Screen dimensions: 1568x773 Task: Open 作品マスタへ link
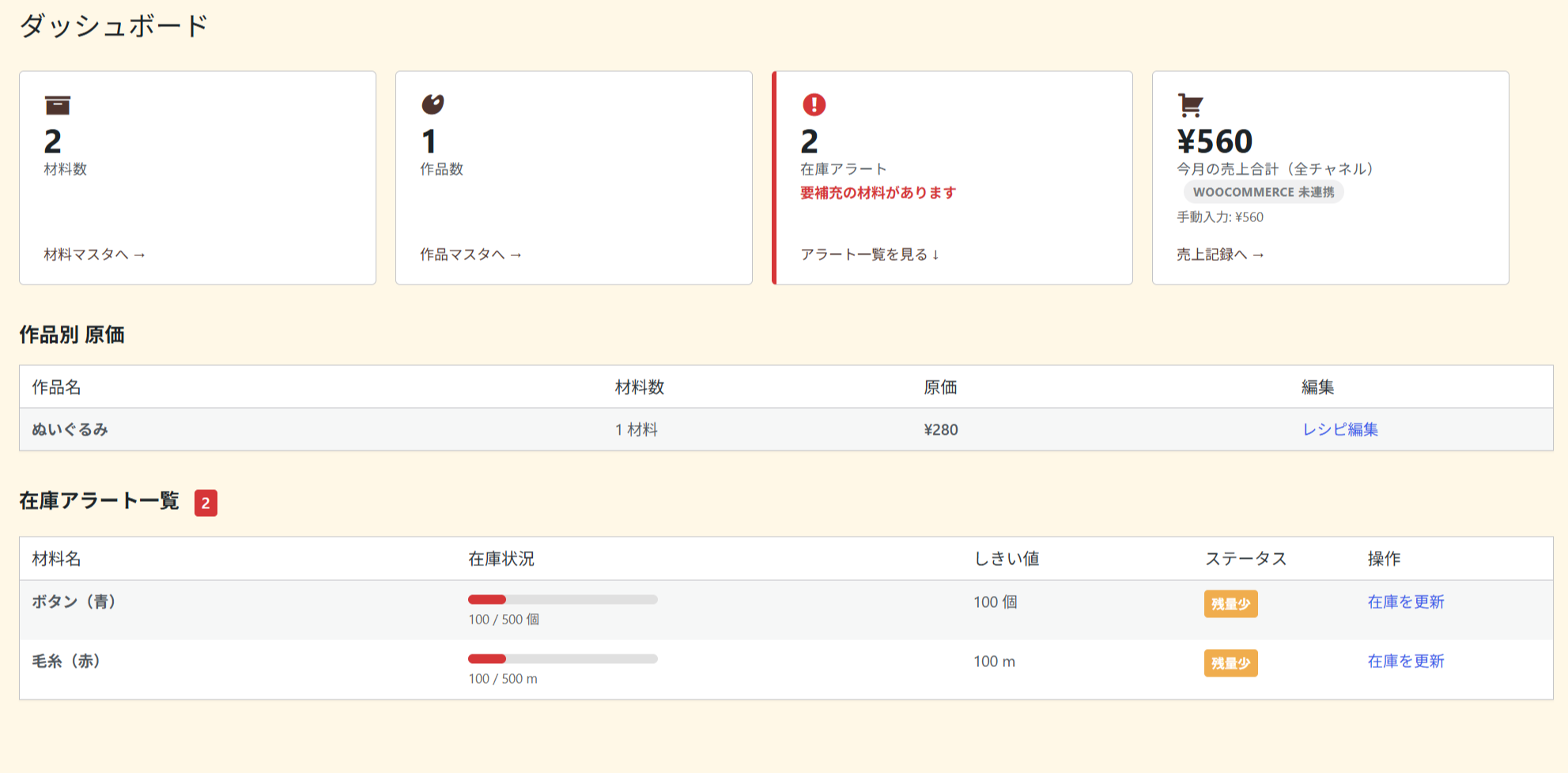[x=470, y=255]
